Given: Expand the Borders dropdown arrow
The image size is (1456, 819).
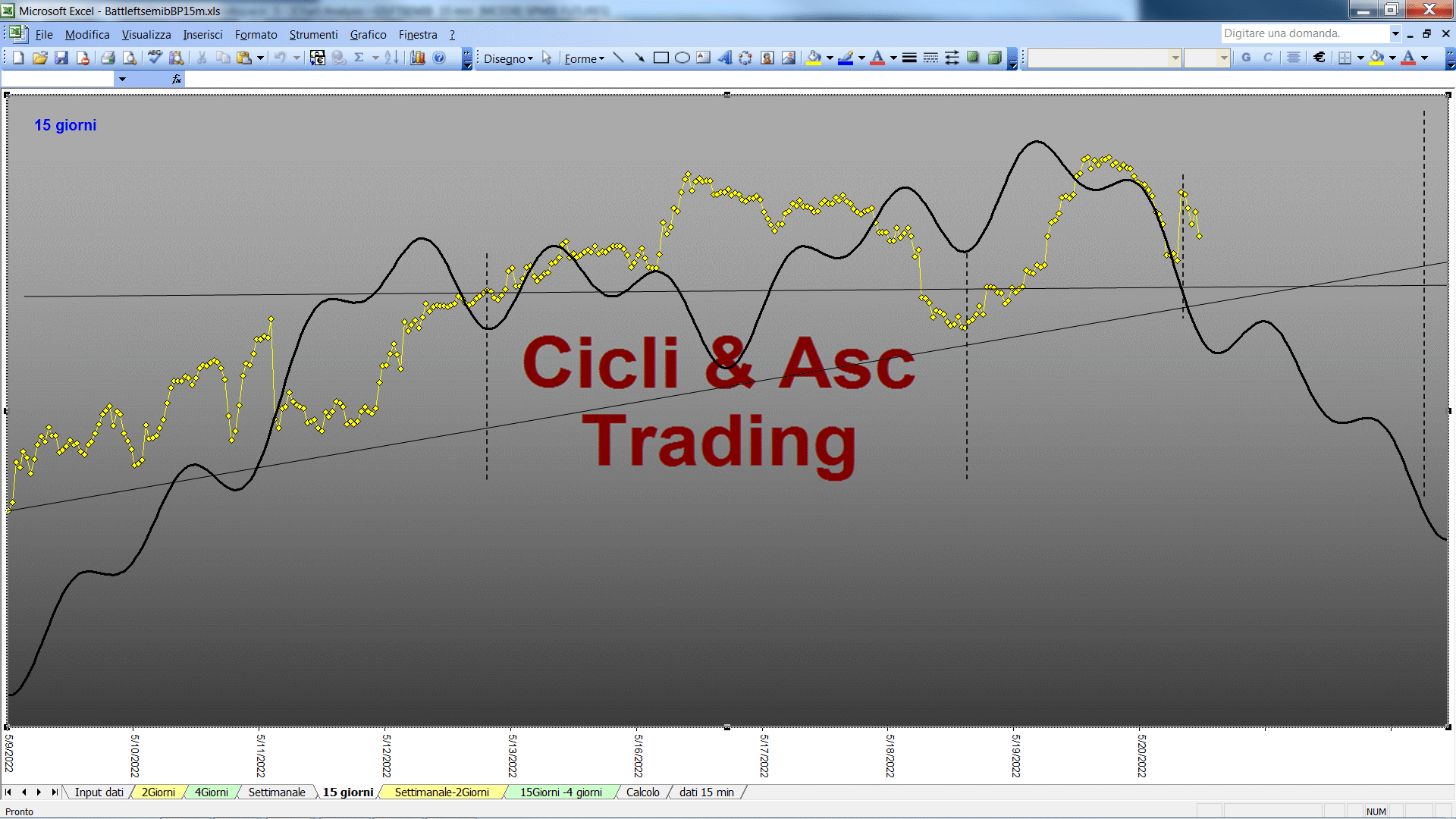Looking at the screenshot, I should tap(1360, 58).
